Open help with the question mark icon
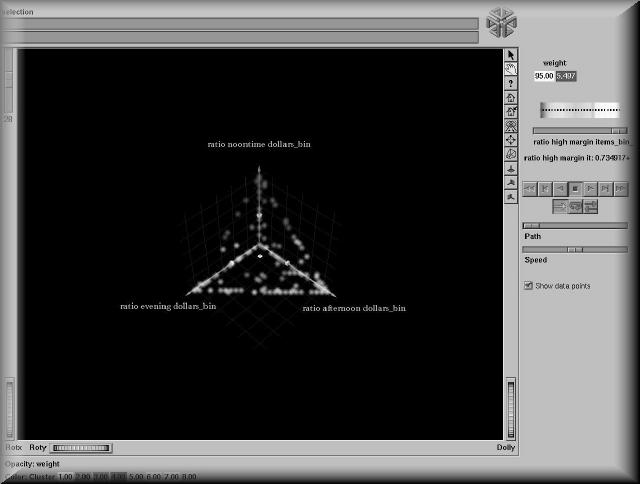Screen dimensions: 640x484 511,83
